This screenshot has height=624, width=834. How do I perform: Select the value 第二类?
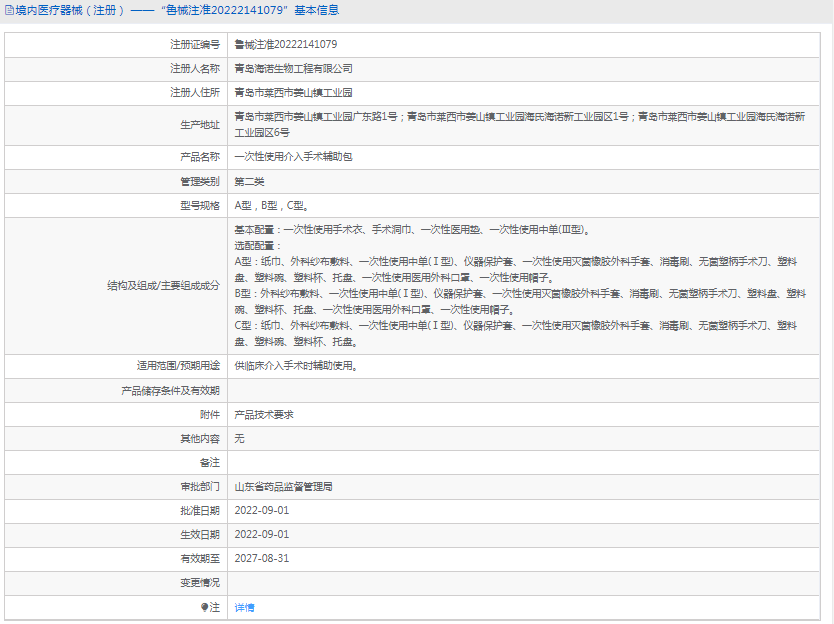[x=249, y=181]
